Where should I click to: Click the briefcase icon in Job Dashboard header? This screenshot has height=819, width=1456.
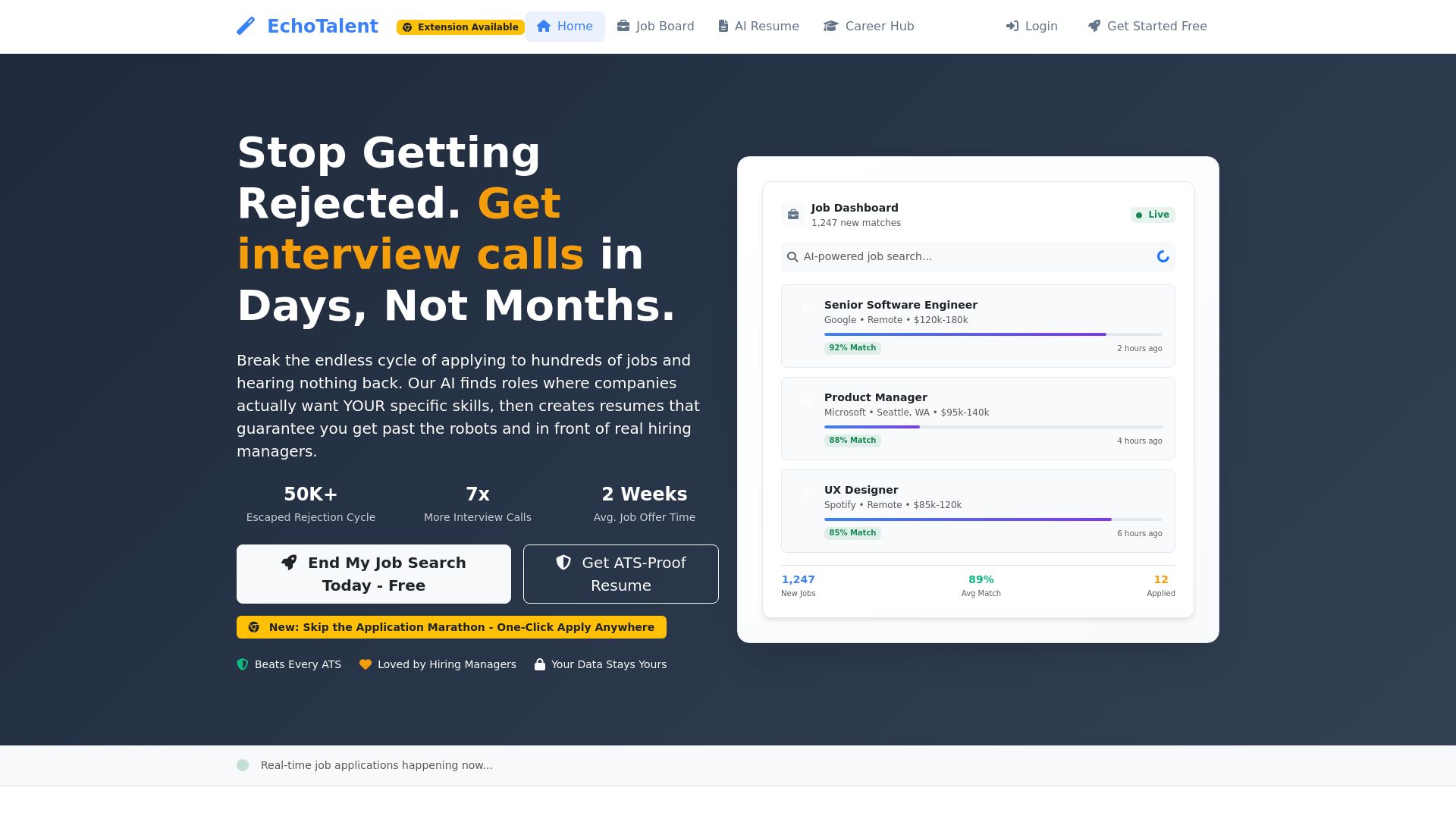point(792,215)
